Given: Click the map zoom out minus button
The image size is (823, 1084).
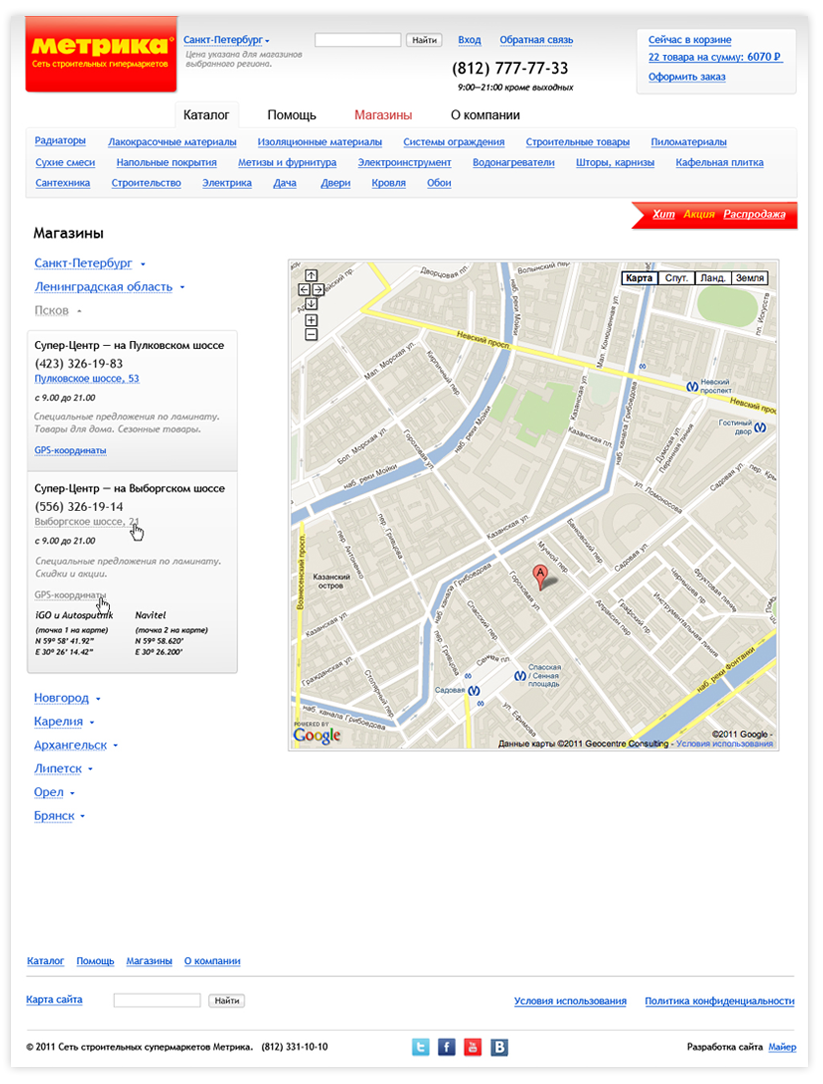Looking at the screenshot, I should (311, 334).
